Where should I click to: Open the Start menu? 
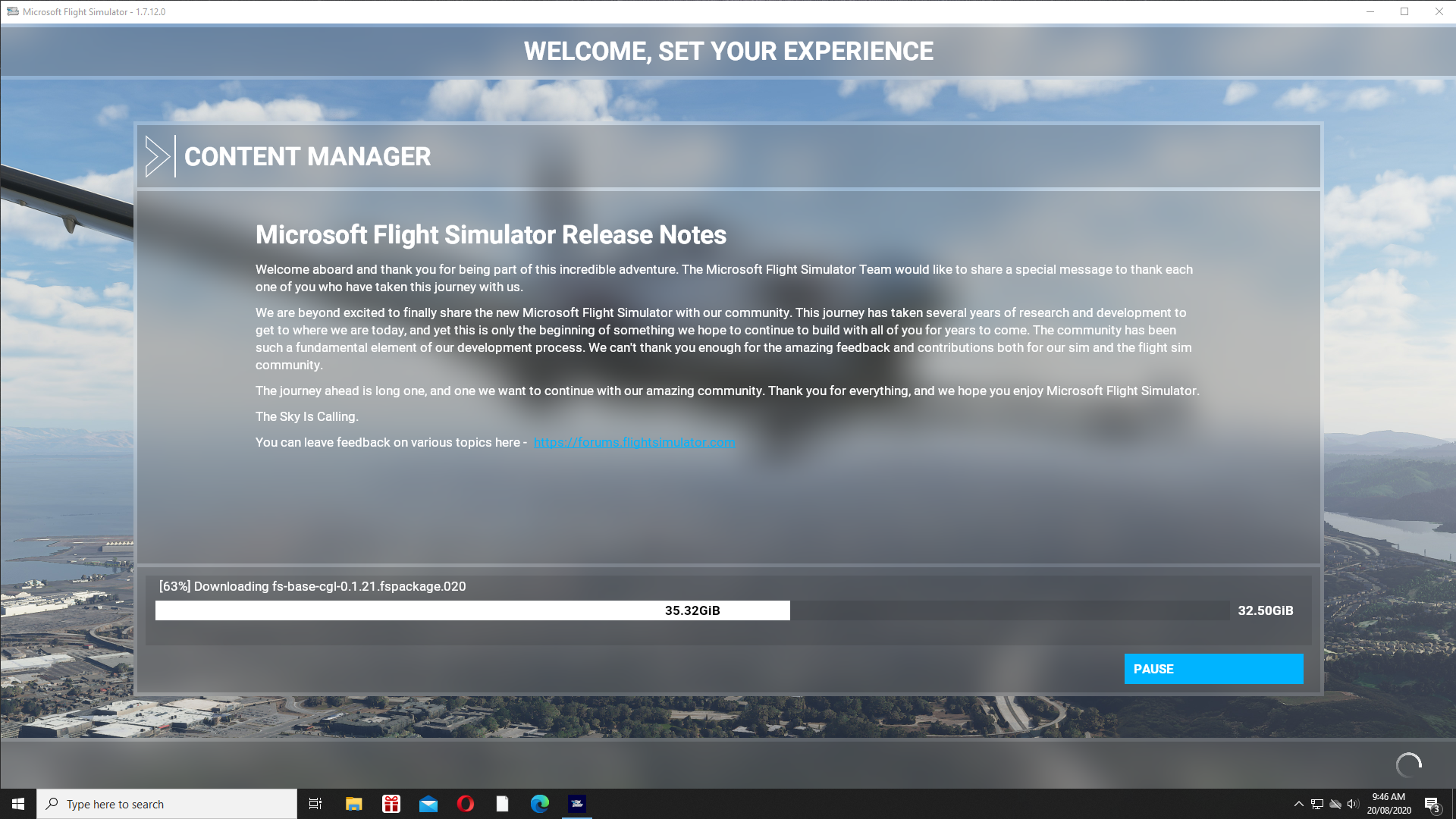(17, 804)
